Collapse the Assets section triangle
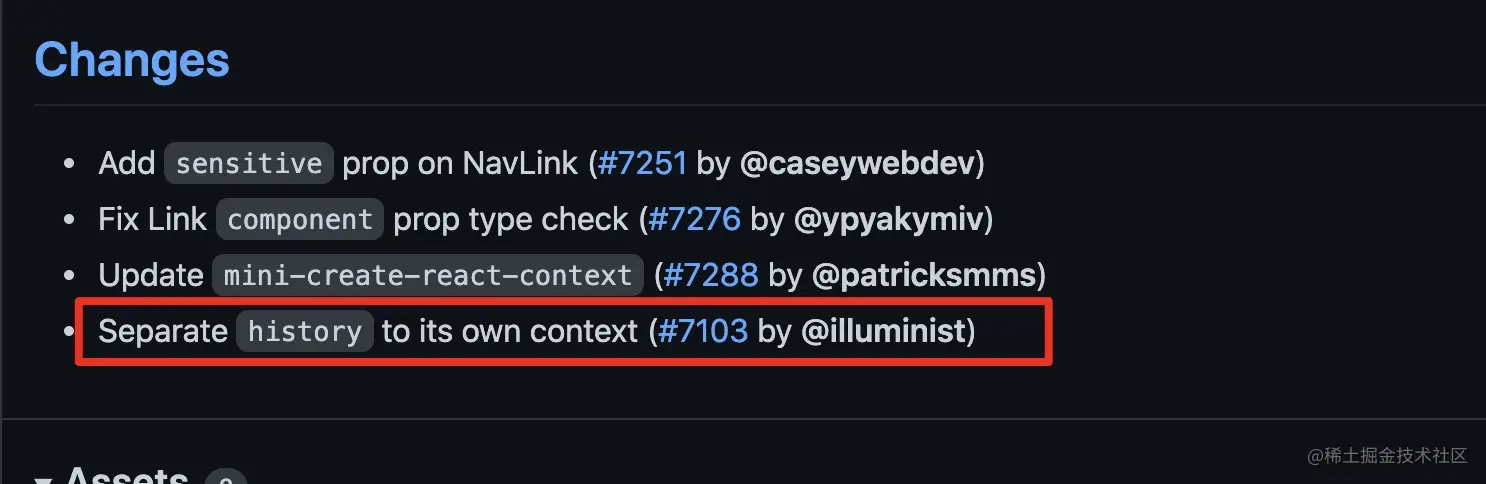The width and height of the screenshot is (1486, 484). point(43,479)
